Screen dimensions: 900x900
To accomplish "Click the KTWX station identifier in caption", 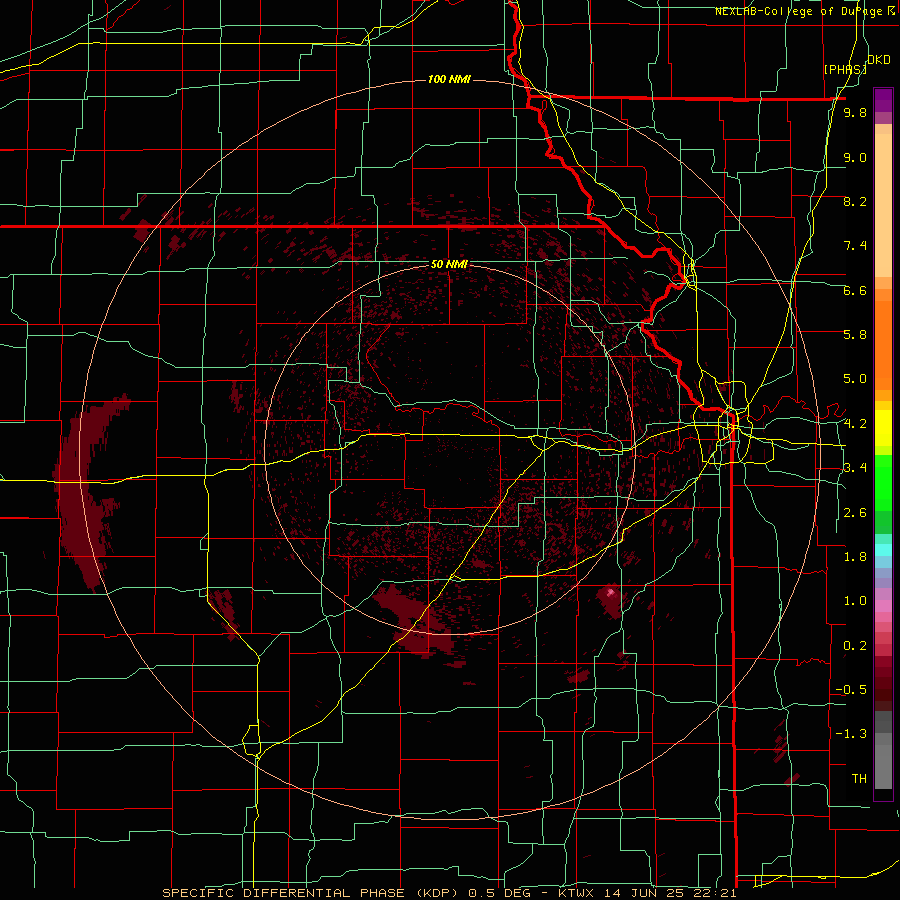I will [x=577, y=893].
